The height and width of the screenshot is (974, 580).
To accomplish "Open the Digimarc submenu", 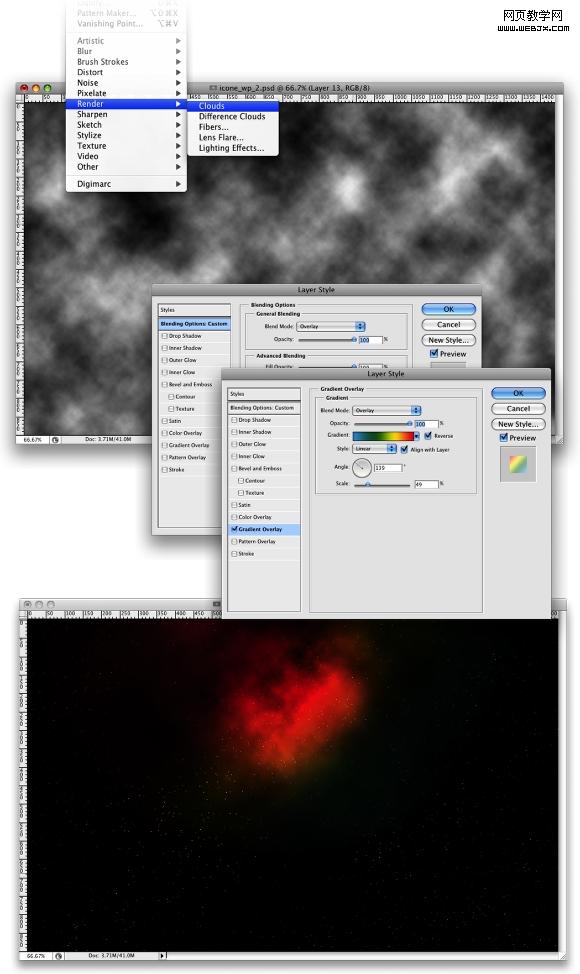I will coord(126,184).
